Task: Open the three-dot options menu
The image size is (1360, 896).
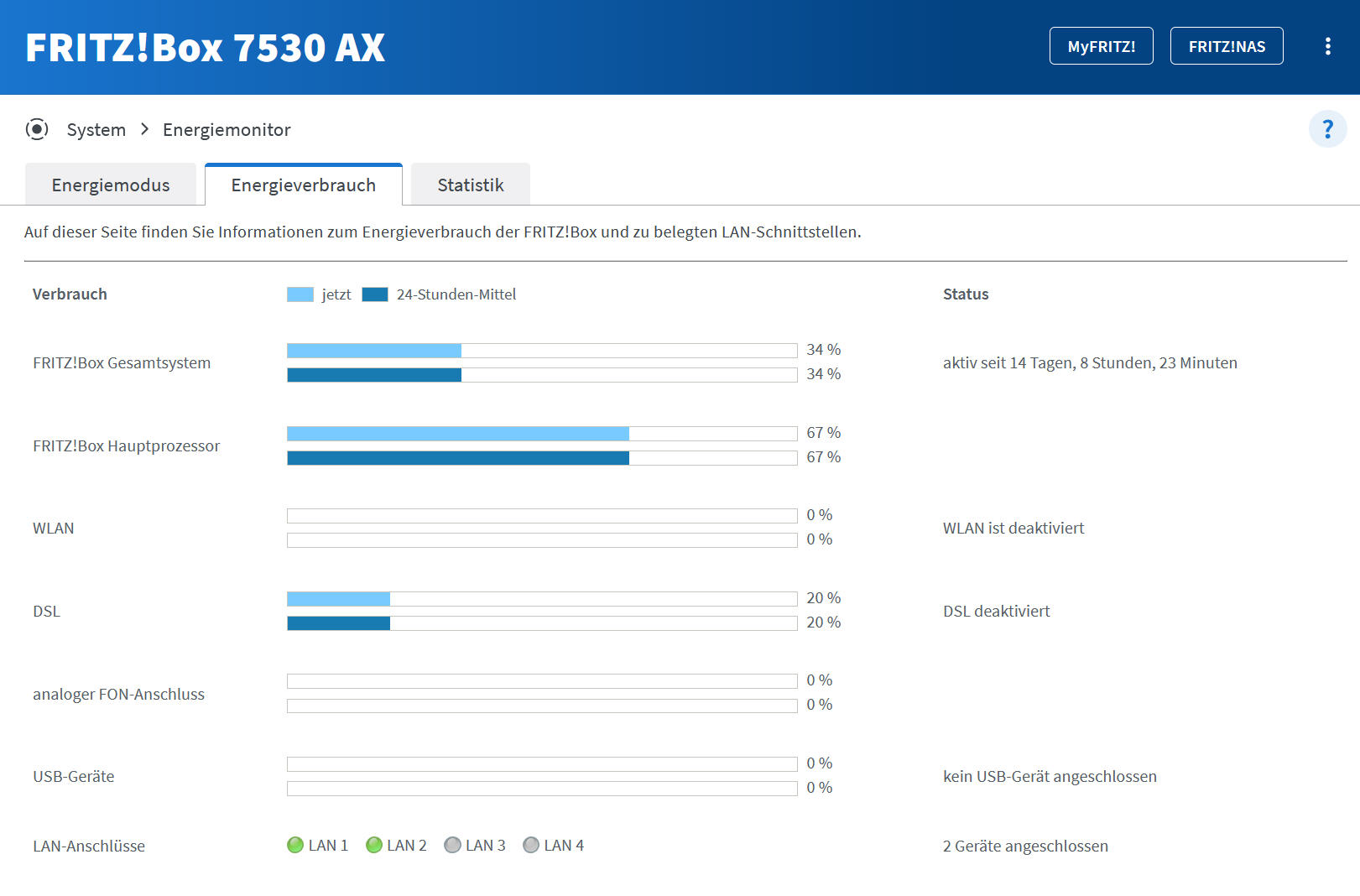Action: [x=1327, y=46]
